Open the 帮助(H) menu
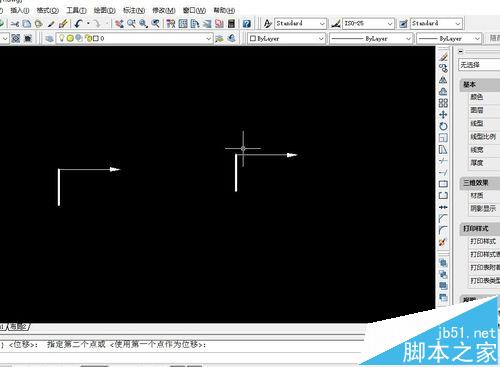 pos(224,10)
